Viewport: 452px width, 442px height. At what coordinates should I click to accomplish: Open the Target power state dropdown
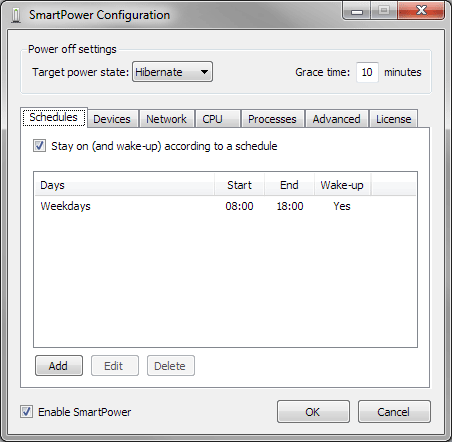click(x=172, y=72)
